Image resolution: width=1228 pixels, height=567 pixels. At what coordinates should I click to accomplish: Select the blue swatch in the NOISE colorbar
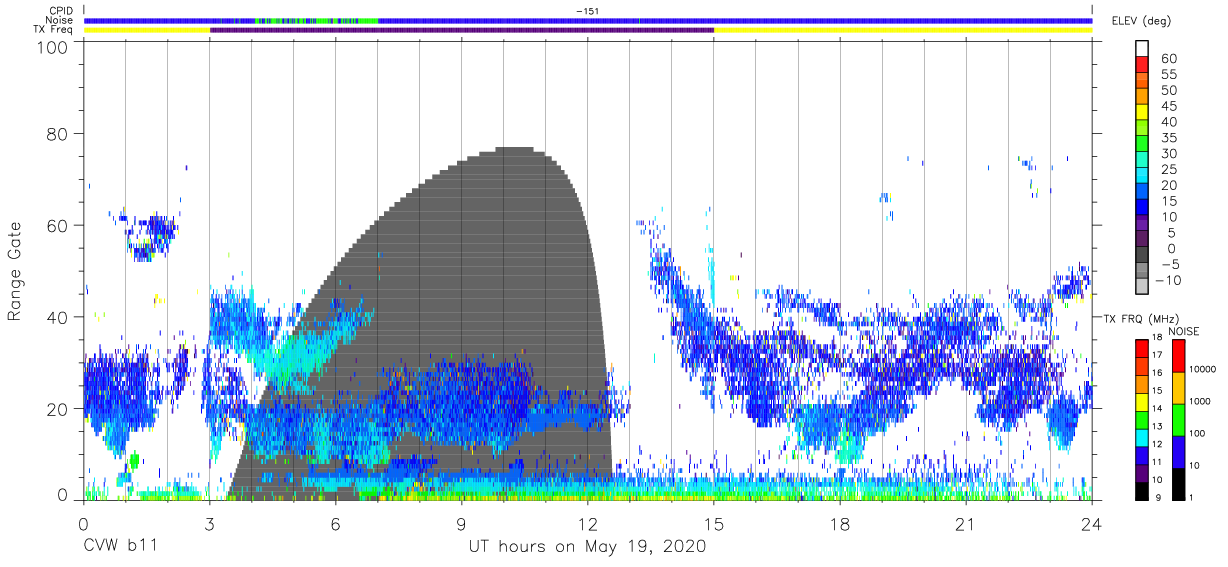pos(1178,452)
